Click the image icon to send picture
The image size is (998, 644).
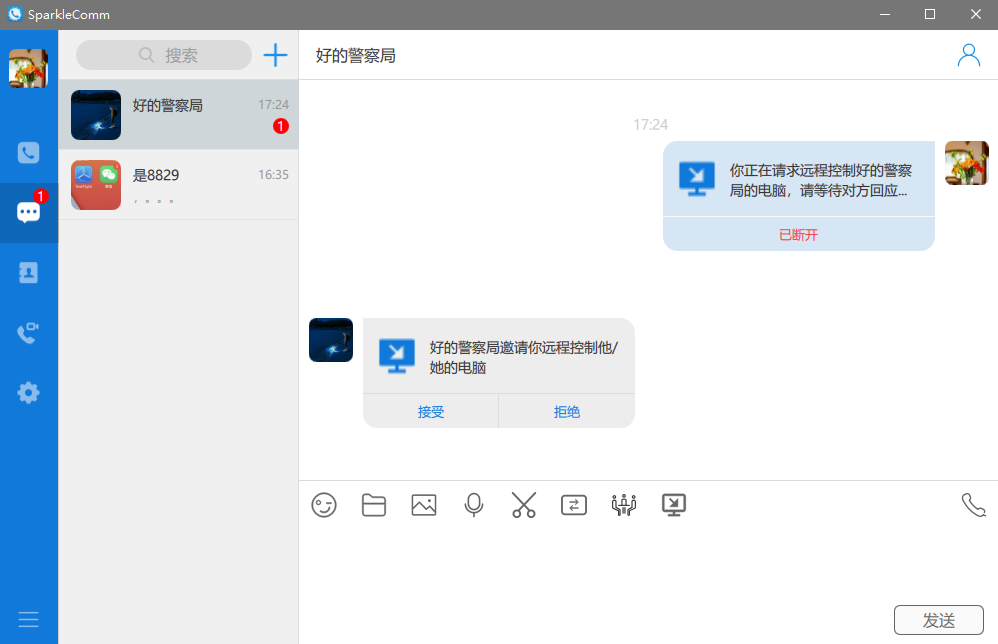pyautogui.click(x=424, y=505)
